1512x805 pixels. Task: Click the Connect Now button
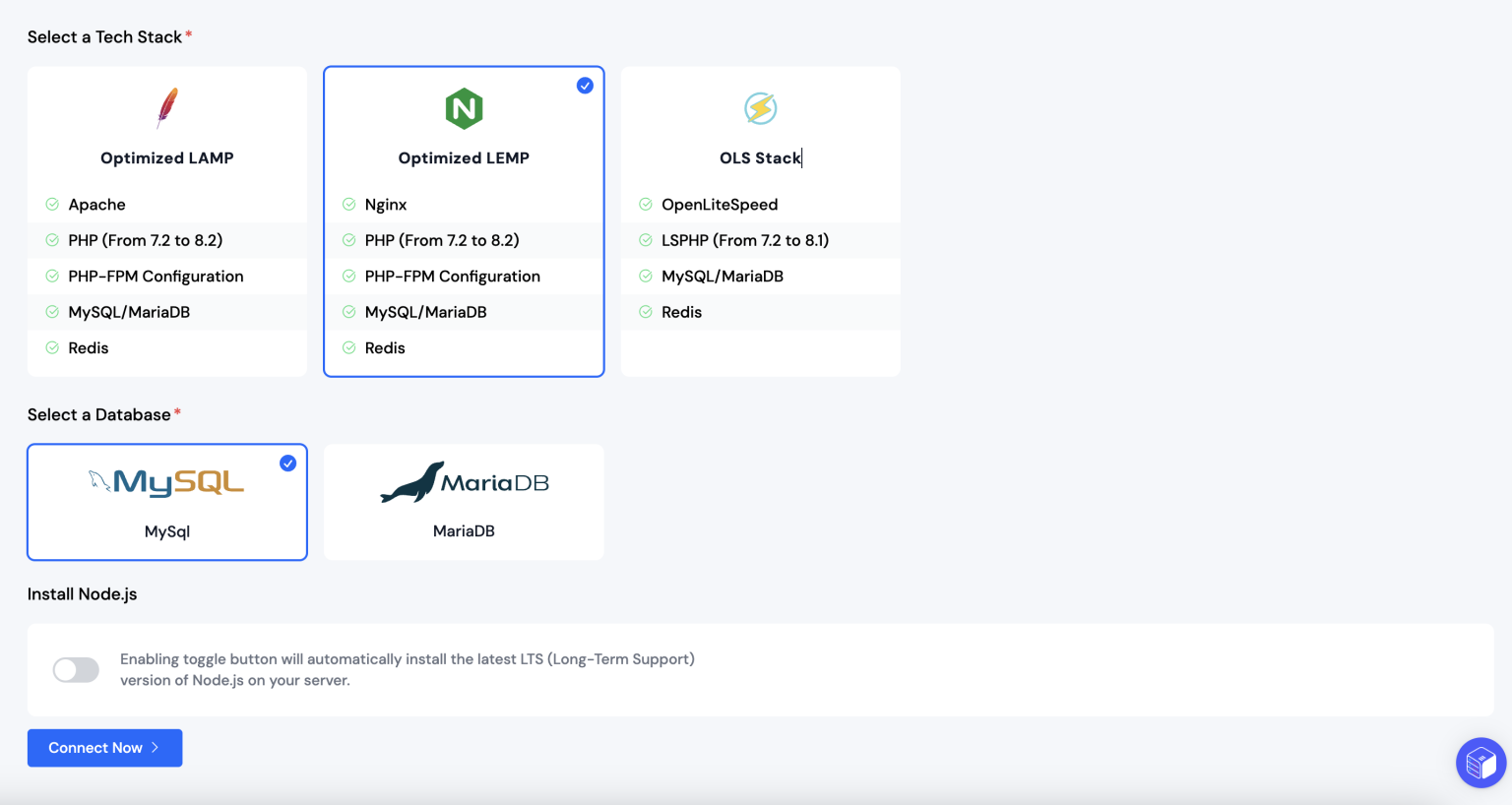[x=104, y=748]
